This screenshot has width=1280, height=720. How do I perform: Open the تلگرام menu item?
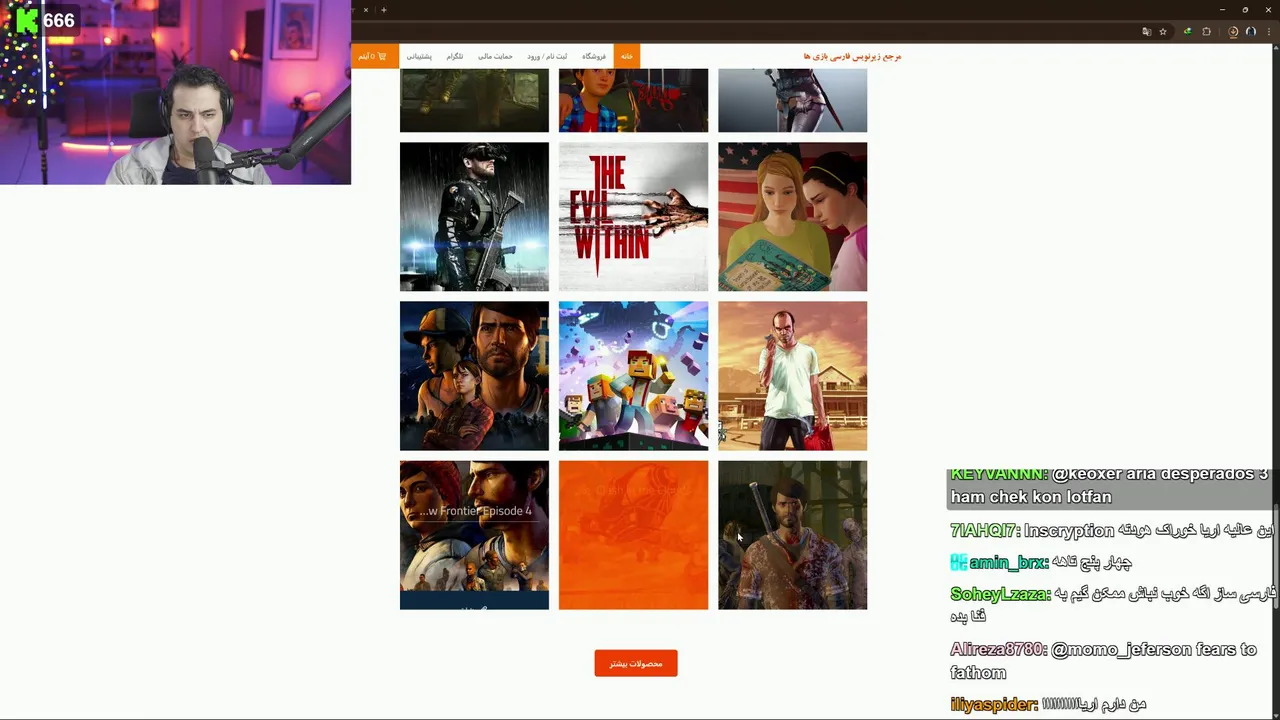[455, 56]
